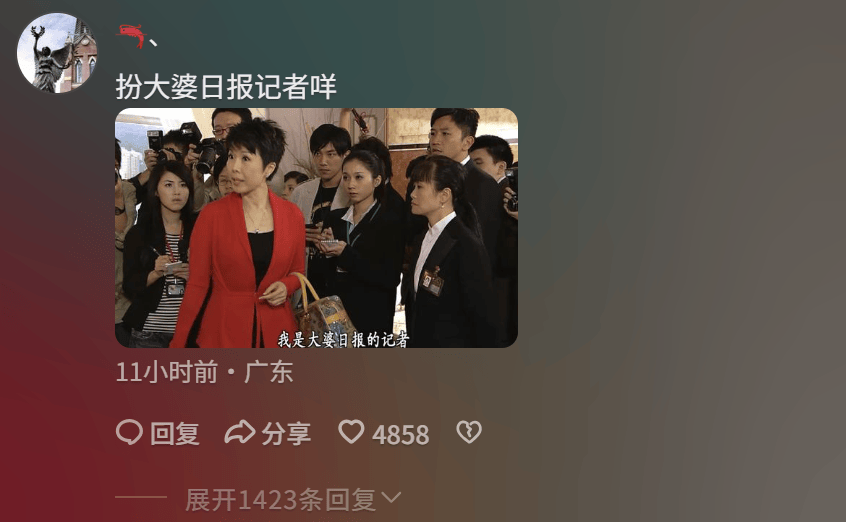Click the 分享 share label

(286, 433)
